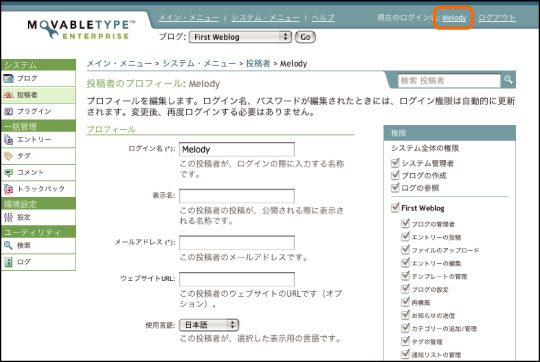Click the 表示名 display name field
This screenshot has height=362, width=540.
coord(237,196)
